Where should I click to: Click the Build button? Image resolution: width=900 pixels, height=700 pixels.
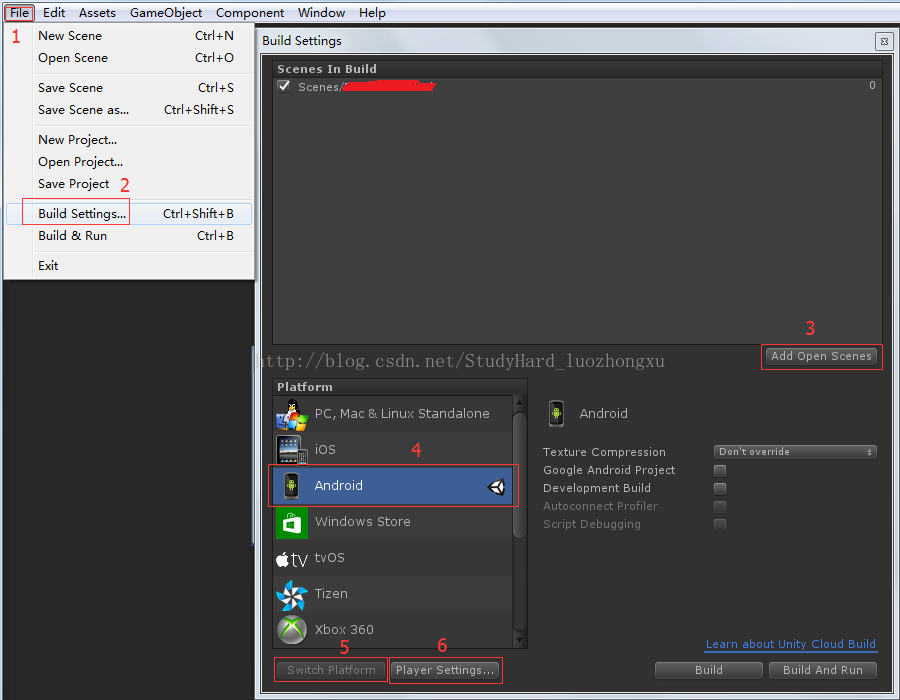709,670
